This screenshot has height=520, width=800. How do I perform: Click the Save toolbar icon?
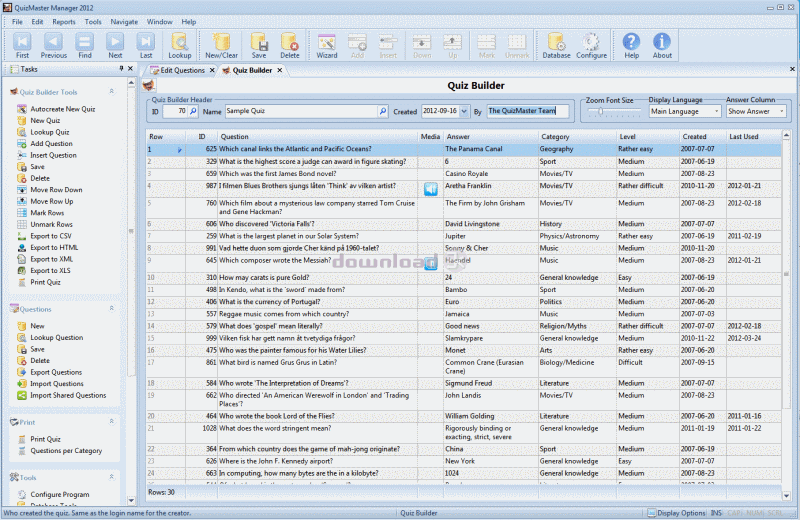coord(259,45)
